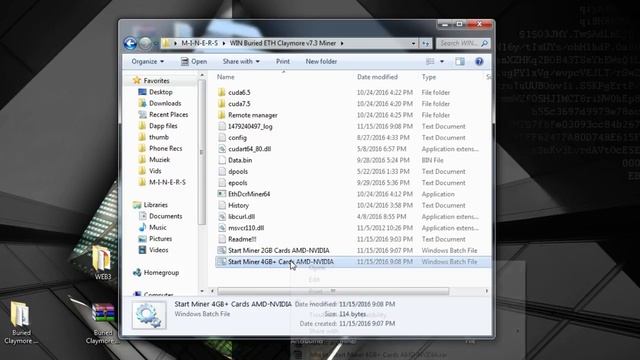Select Favorites in the navigation pane
This screenshot has width=640, height=360.
[156, 81]
